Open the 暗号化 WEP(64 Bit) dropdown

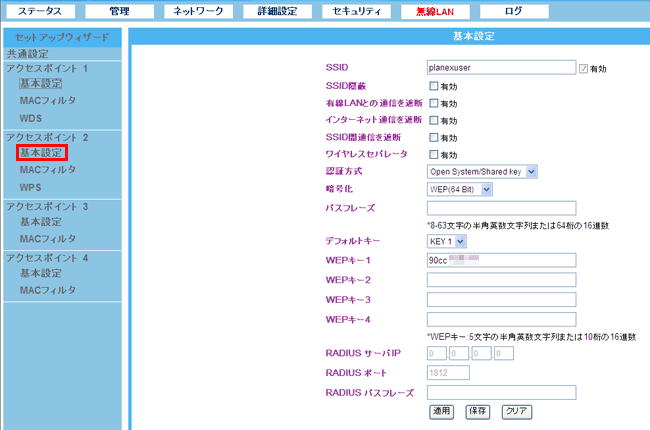[x=459, y=189]
